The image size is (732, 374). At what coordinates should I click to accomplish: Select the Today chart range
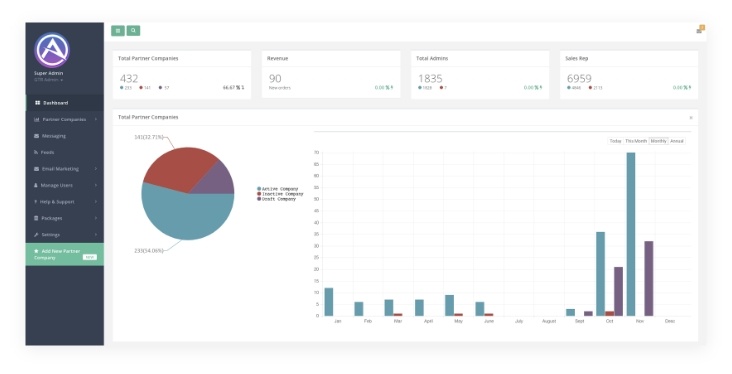[615, 141]
